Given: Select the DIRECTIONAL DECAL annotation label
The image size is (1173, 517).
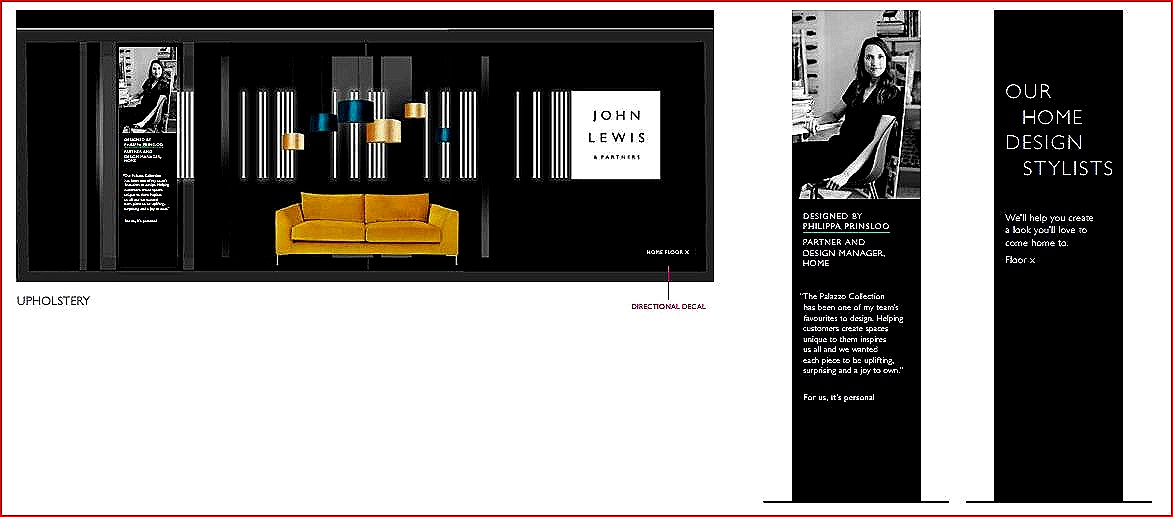Looking at the screenshot, I should click(668, 307).
